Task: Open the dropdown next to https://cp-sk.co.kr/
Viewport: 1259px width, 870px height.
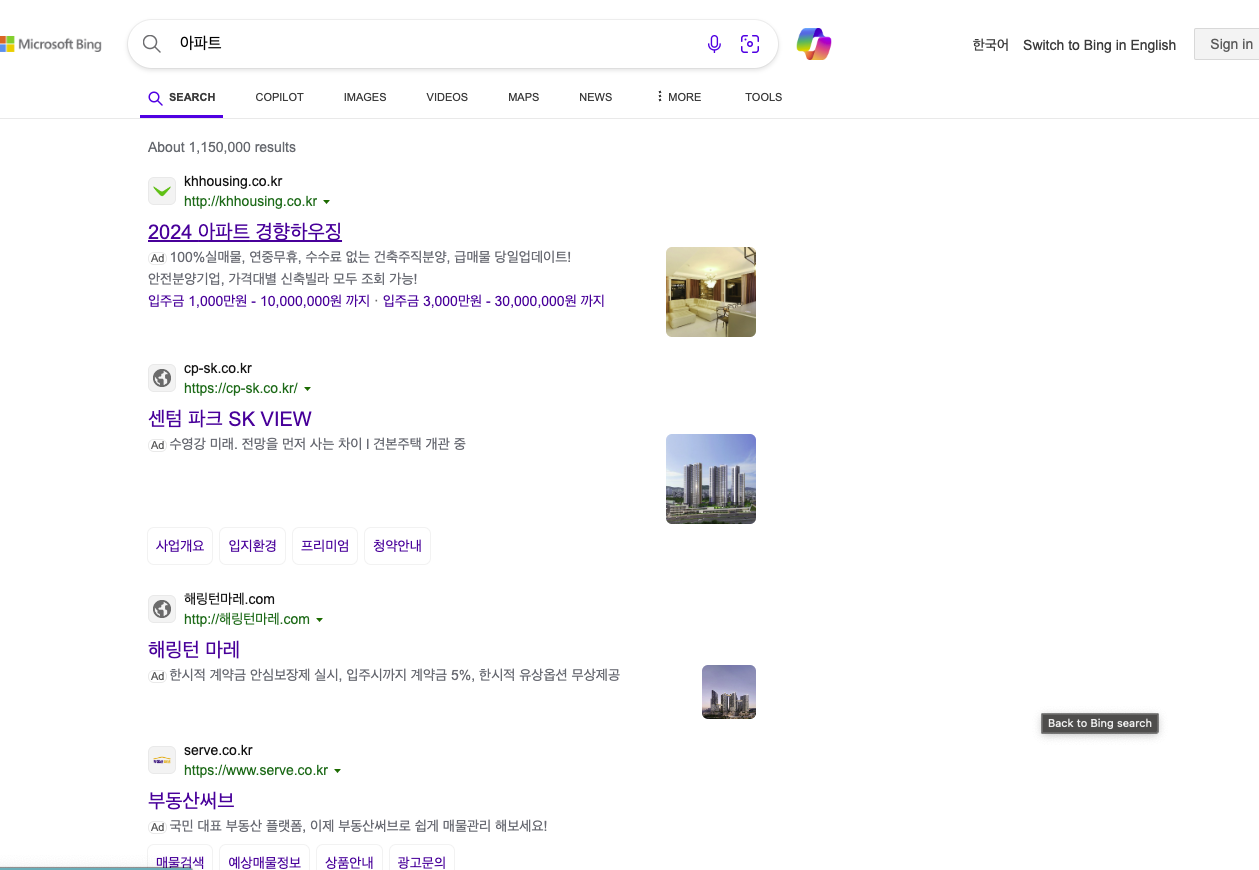Action: tap(309, 388)
